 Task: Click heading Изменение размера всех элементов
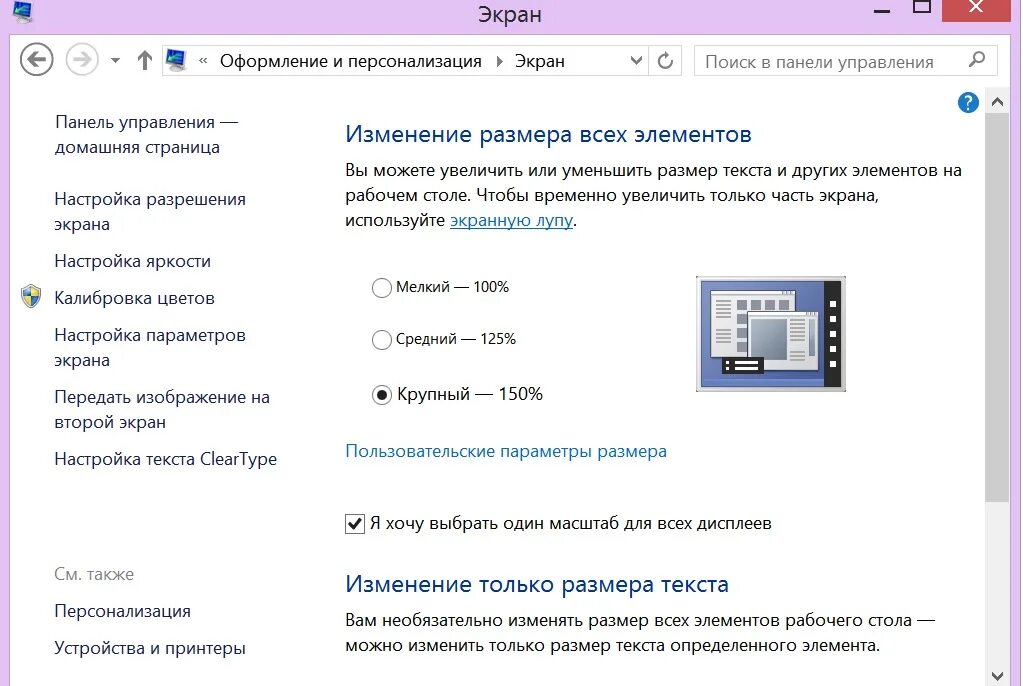(548, 134)
